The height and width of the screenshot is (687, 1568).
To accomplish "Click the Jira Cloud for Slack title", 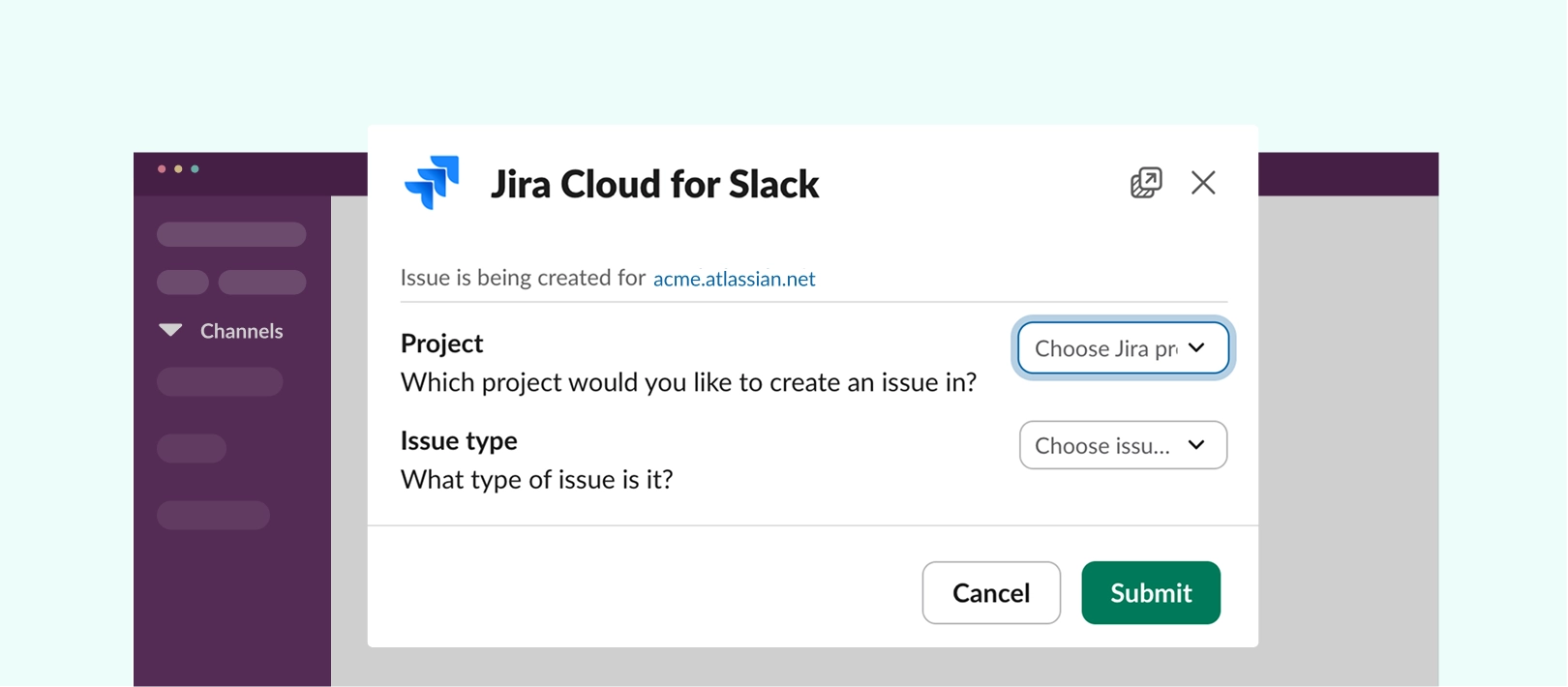I will (x=654, y=184).
